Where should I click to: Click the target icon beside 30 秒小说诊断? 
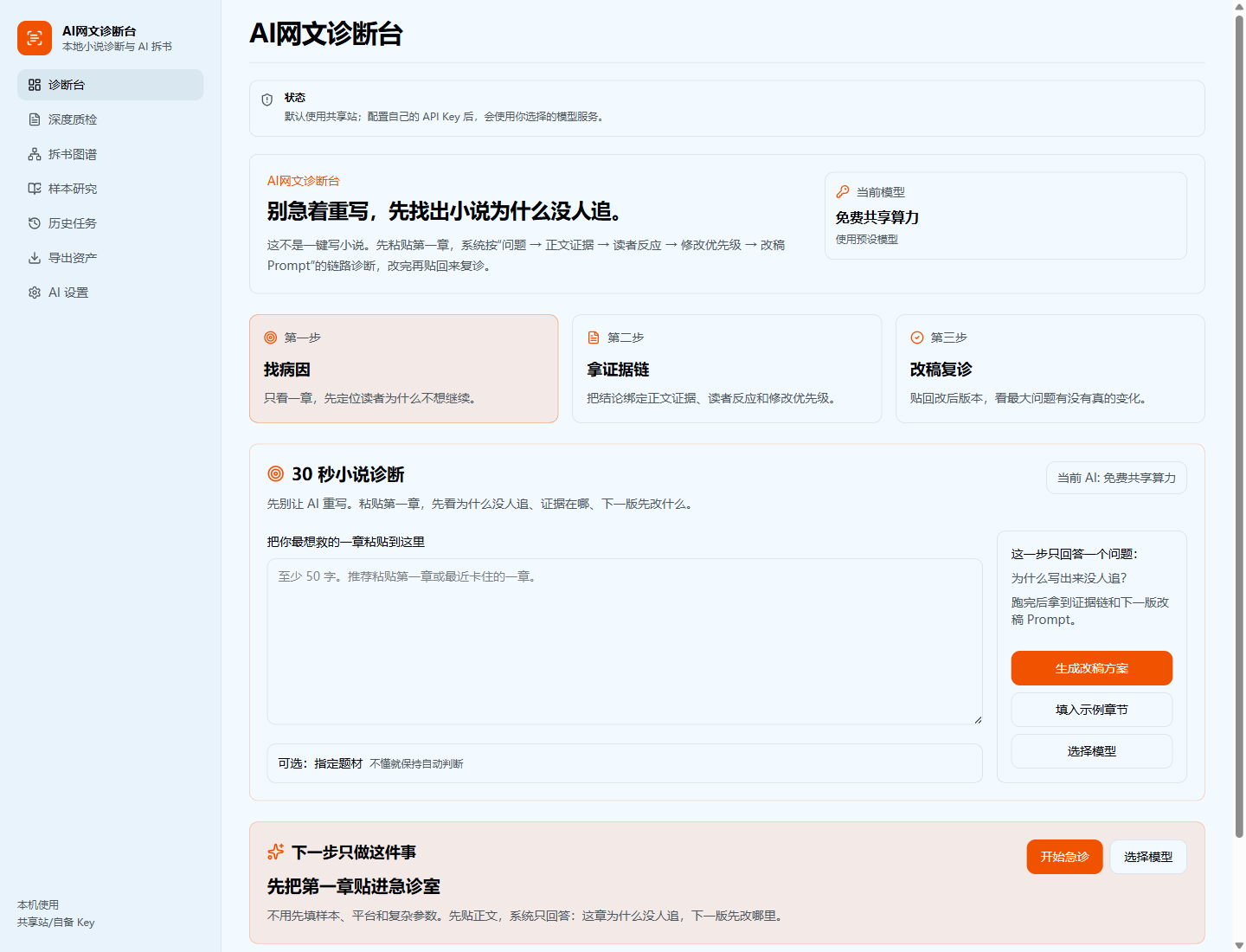tap(276, 473)
